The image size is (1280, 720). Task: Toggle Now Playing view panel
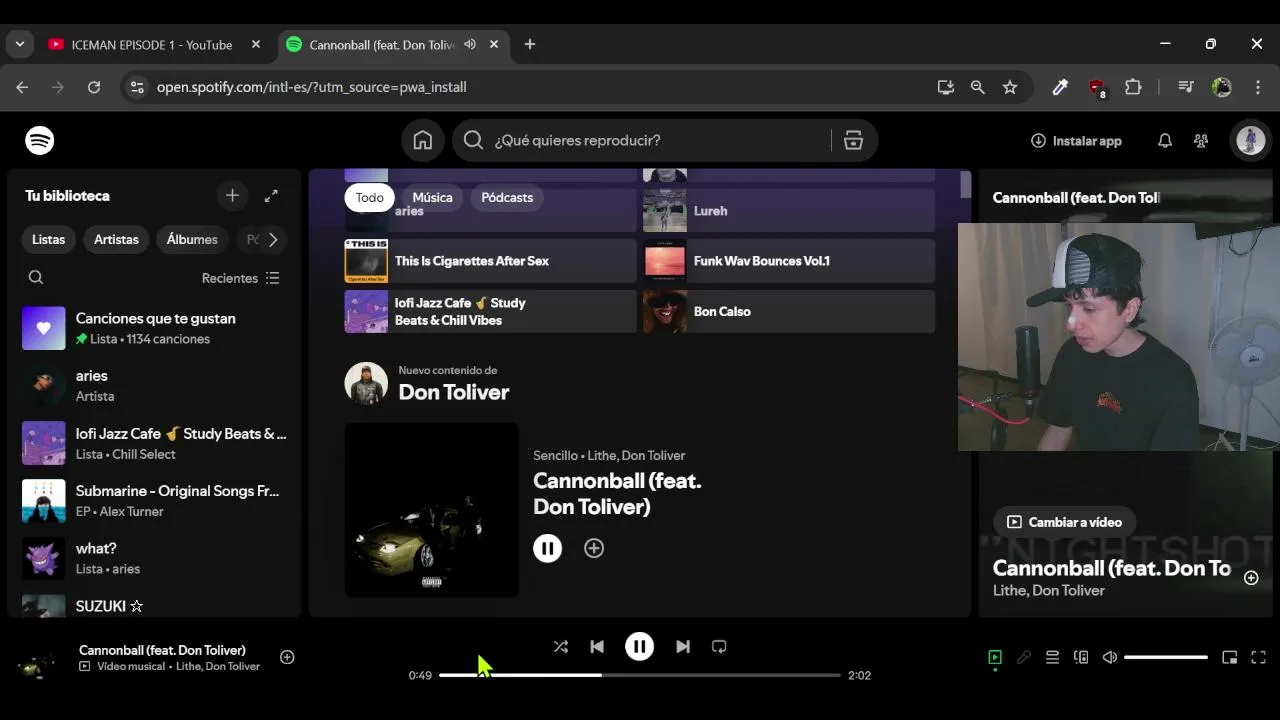coord(995,657)
